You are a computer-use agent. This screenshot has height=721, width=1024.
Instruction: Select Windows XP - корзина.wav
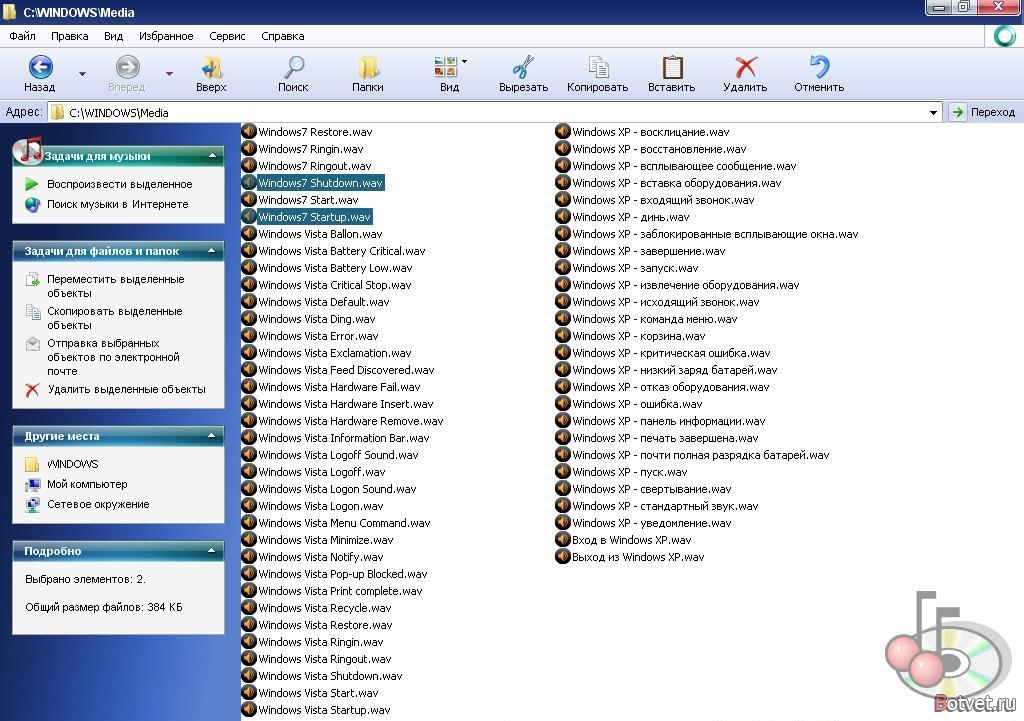(639, 336)
